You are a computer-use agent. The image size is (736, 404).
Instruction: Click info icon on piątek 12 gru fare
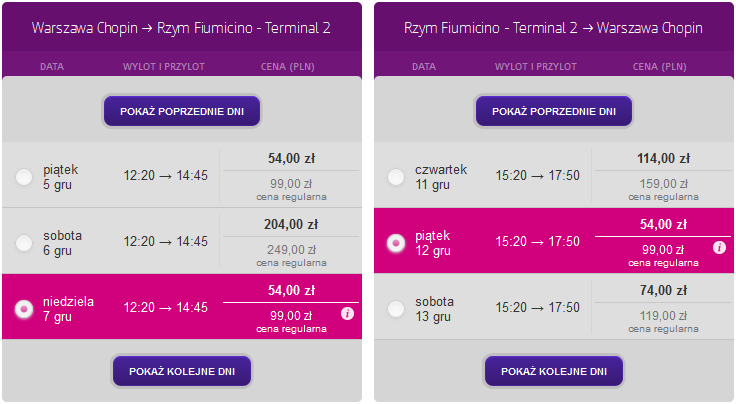tap(719, 247)
